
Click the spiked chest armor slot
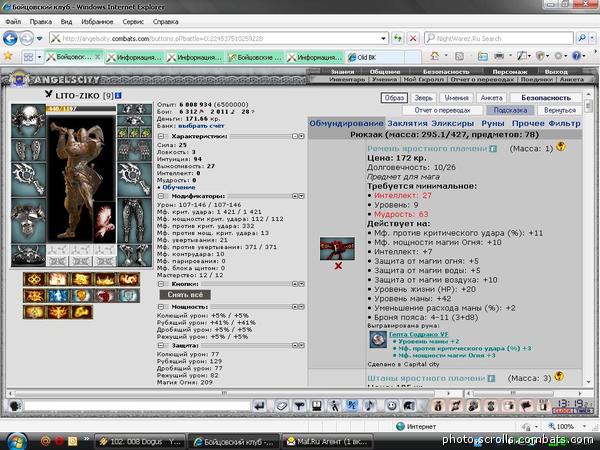point(28,220)
